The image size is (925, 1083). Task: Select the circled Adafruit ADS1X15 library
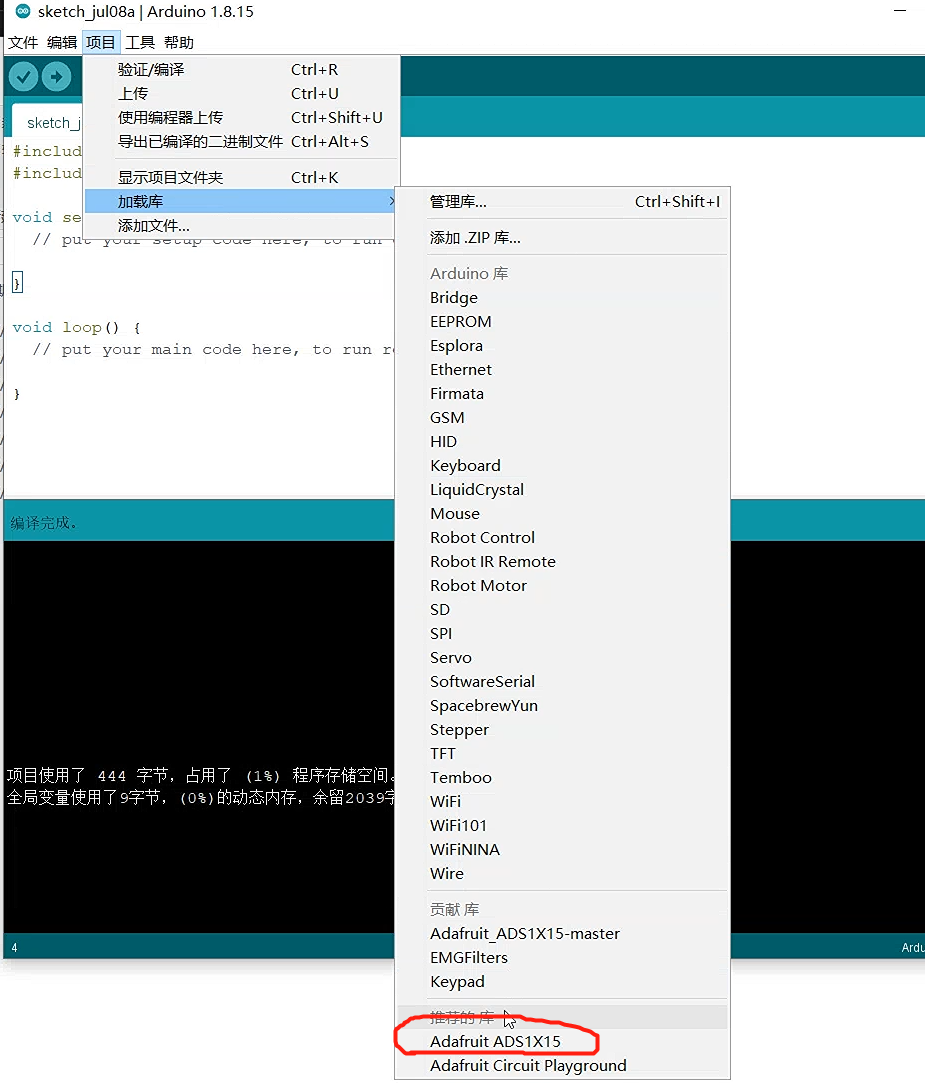(x=494, y=1040)
